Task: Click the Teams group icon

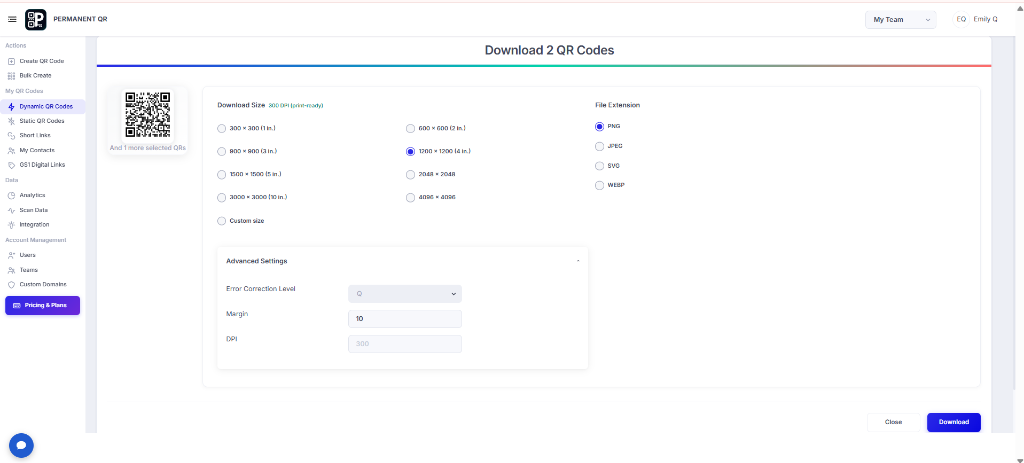Action: (x=11, y=270)
